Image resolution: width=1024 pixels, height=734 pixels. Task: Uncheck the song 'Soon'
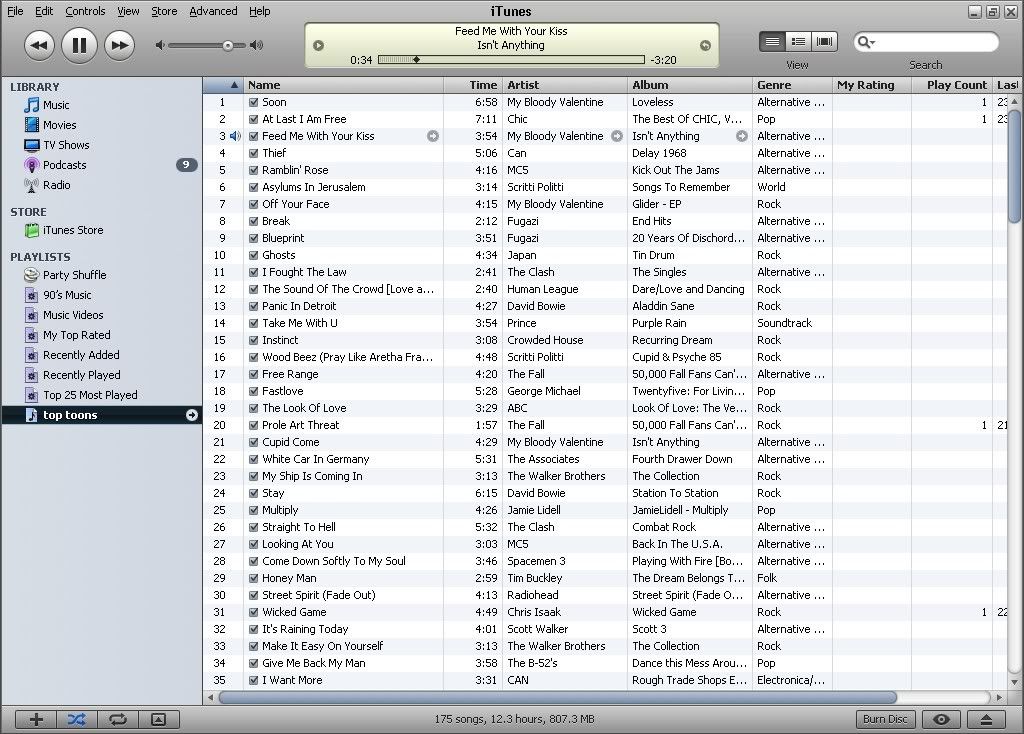254,102
